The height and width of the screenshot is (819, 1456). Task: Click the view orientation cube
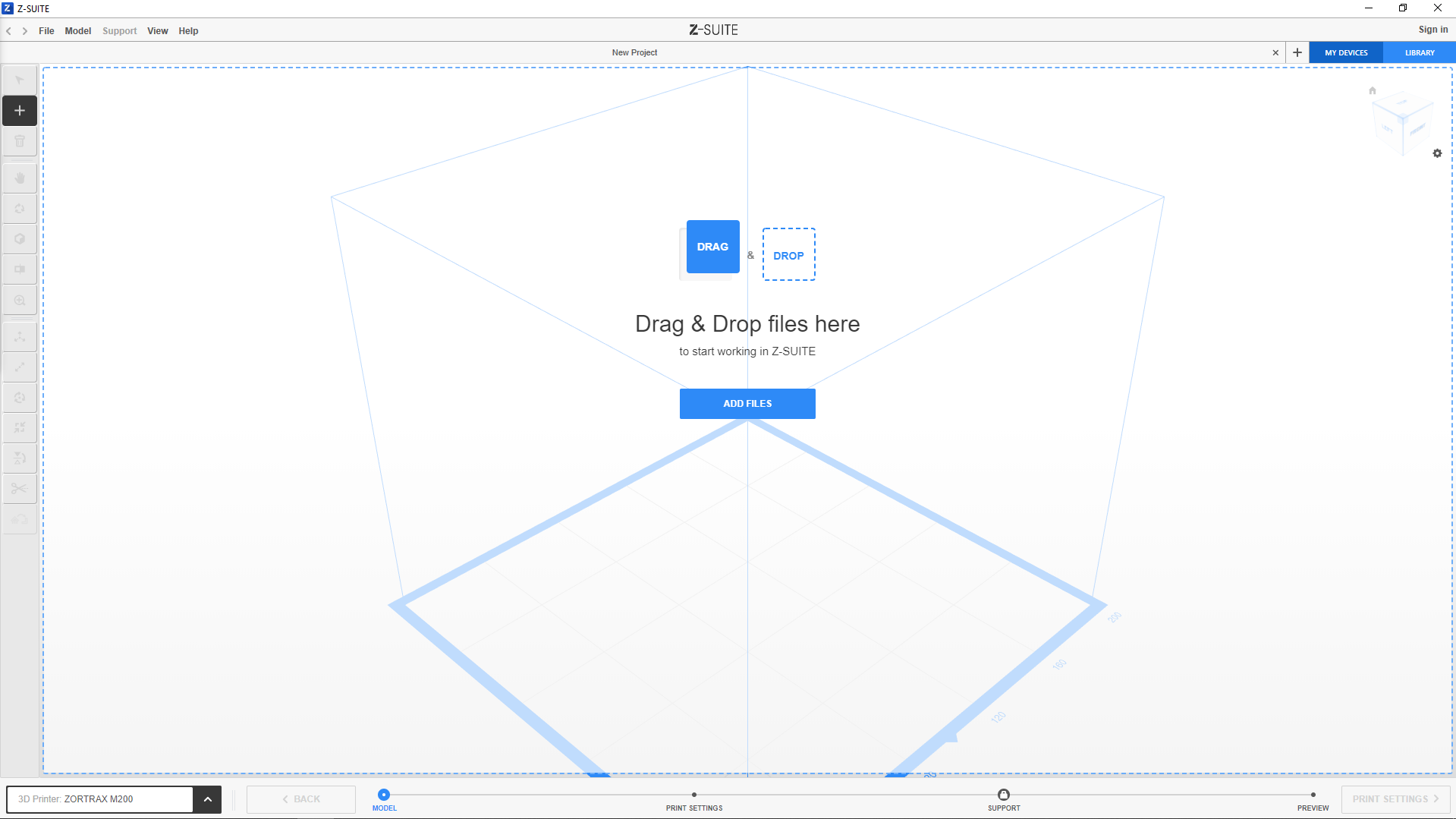(1401, 123)
